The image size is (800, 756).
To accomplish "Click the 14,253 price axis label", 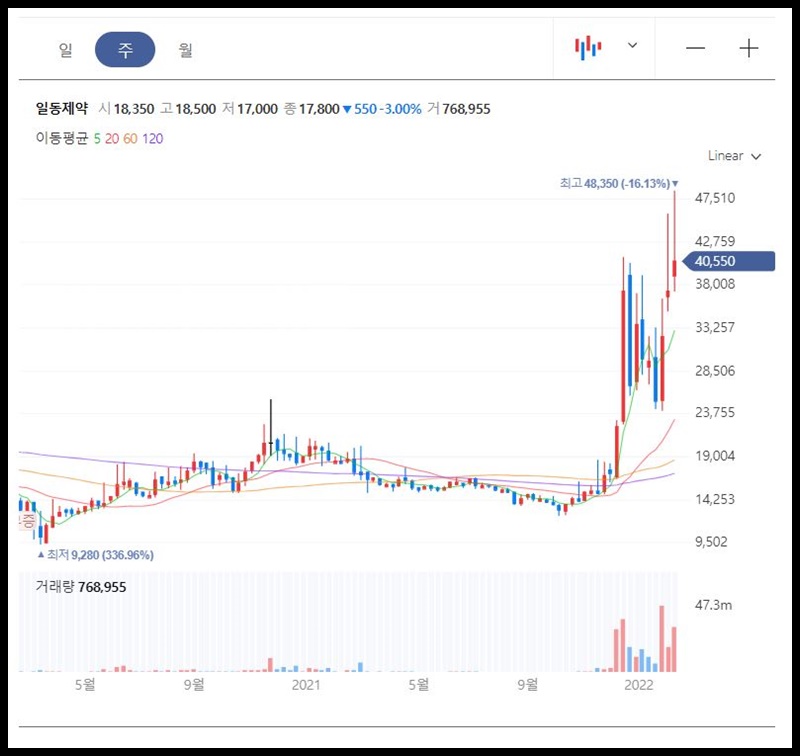I will coord(715,499).
